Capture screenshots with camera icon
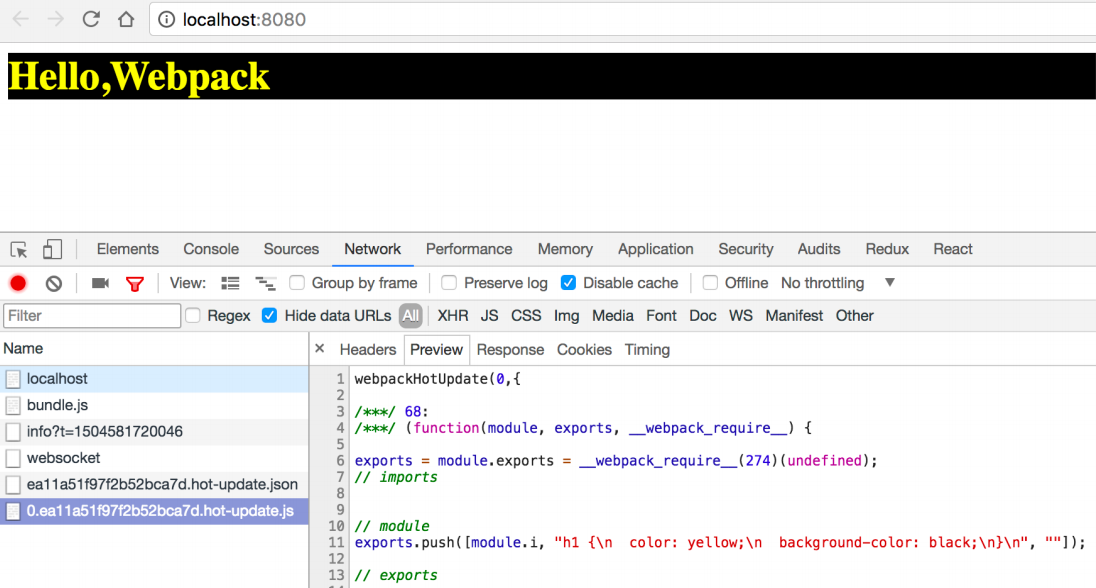Viewport: 1096px width, 588px height. point(100,283)
